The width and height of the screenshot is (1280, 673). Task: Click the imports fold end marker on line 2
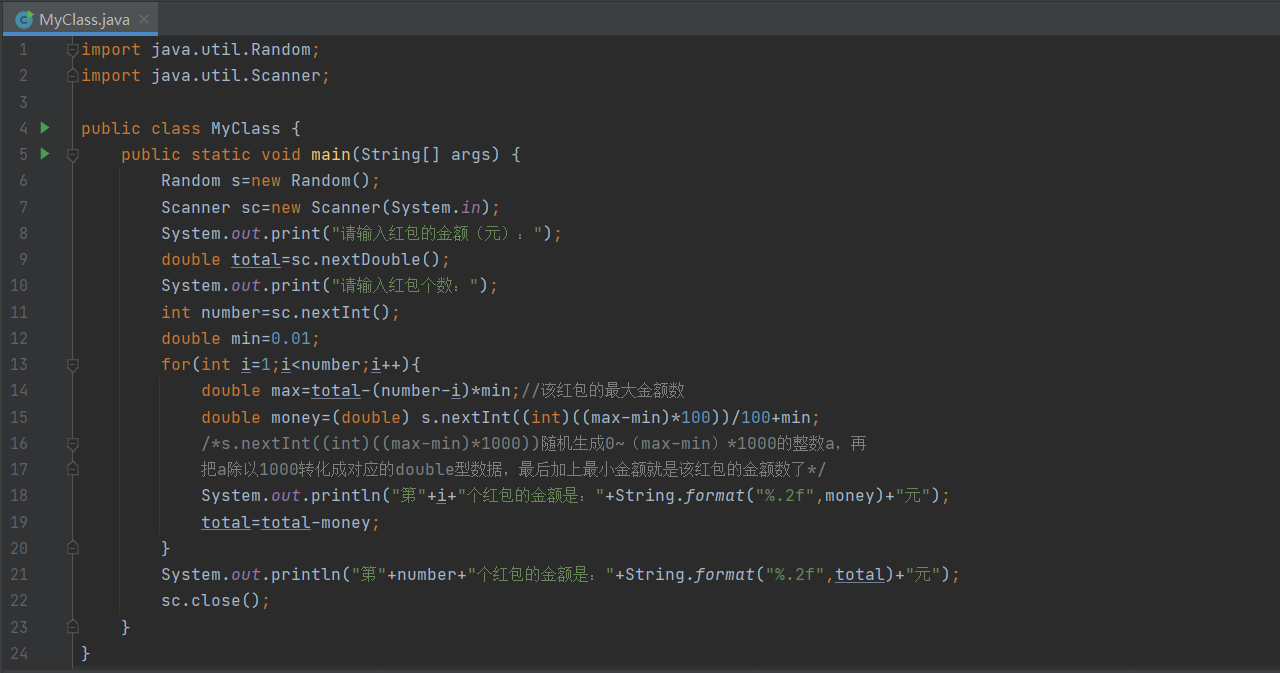pos(72,76)
